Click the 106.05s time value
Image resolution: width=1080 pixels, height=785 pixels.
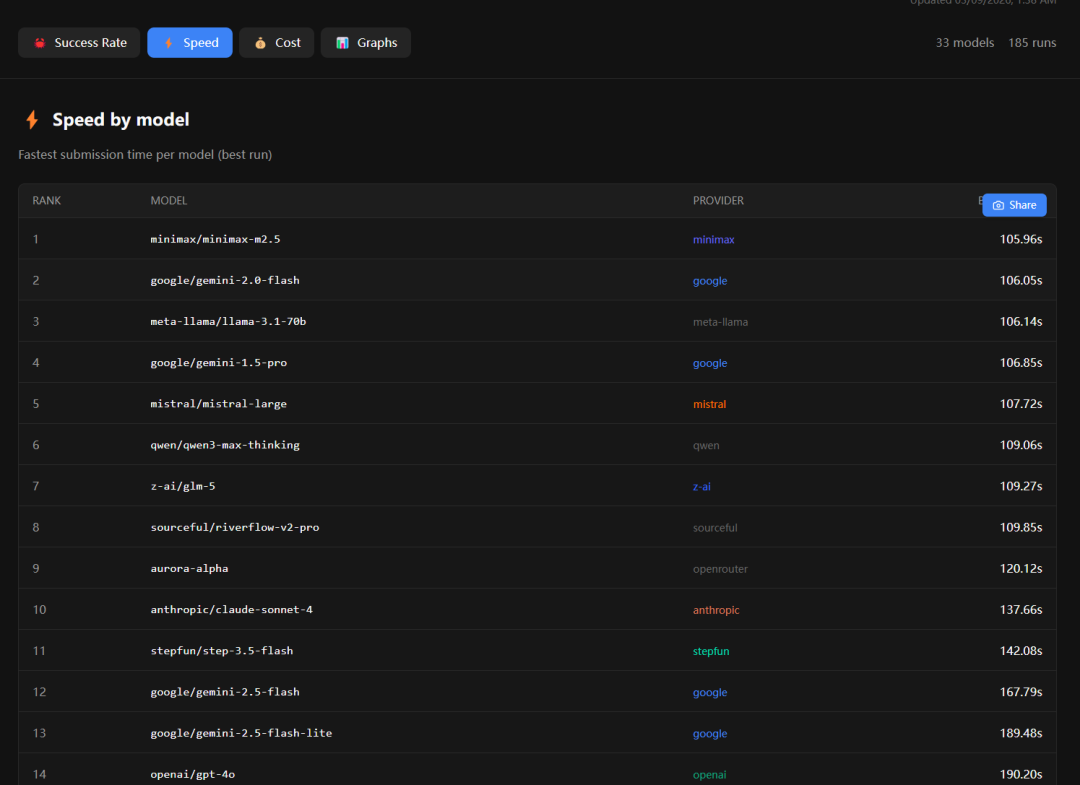click(x=1021, y=280)
